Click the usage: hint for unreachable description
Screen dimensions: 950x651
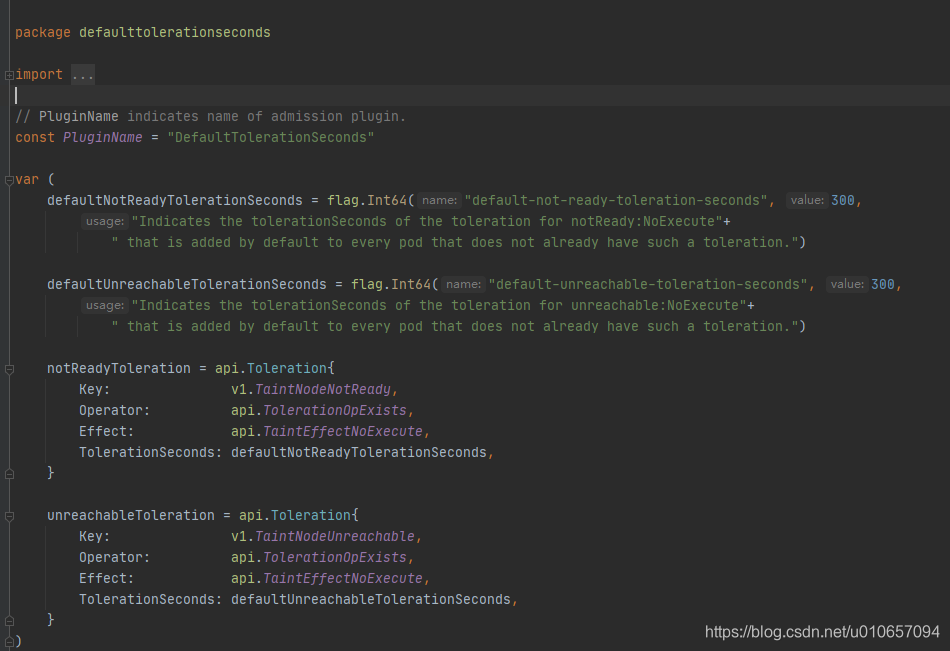coord(105,305)
